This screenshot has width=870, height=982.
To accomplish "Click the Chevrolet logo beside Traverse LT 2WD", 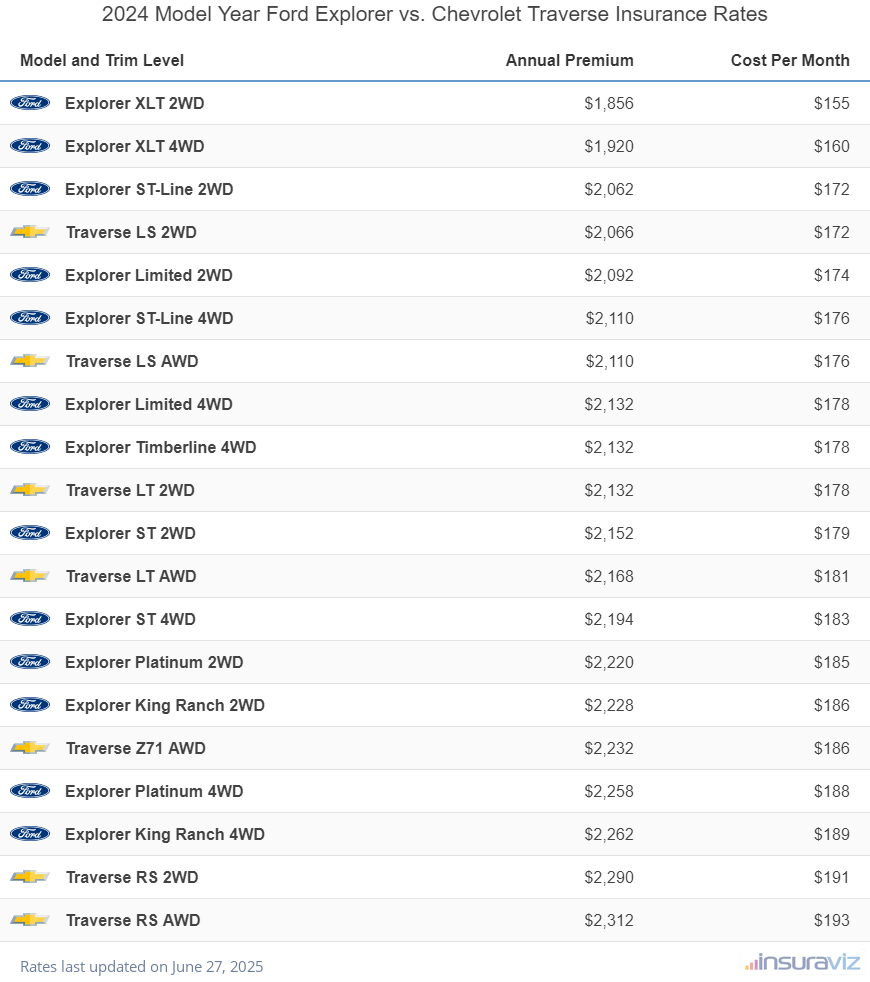I will click(x=30, y=490).
